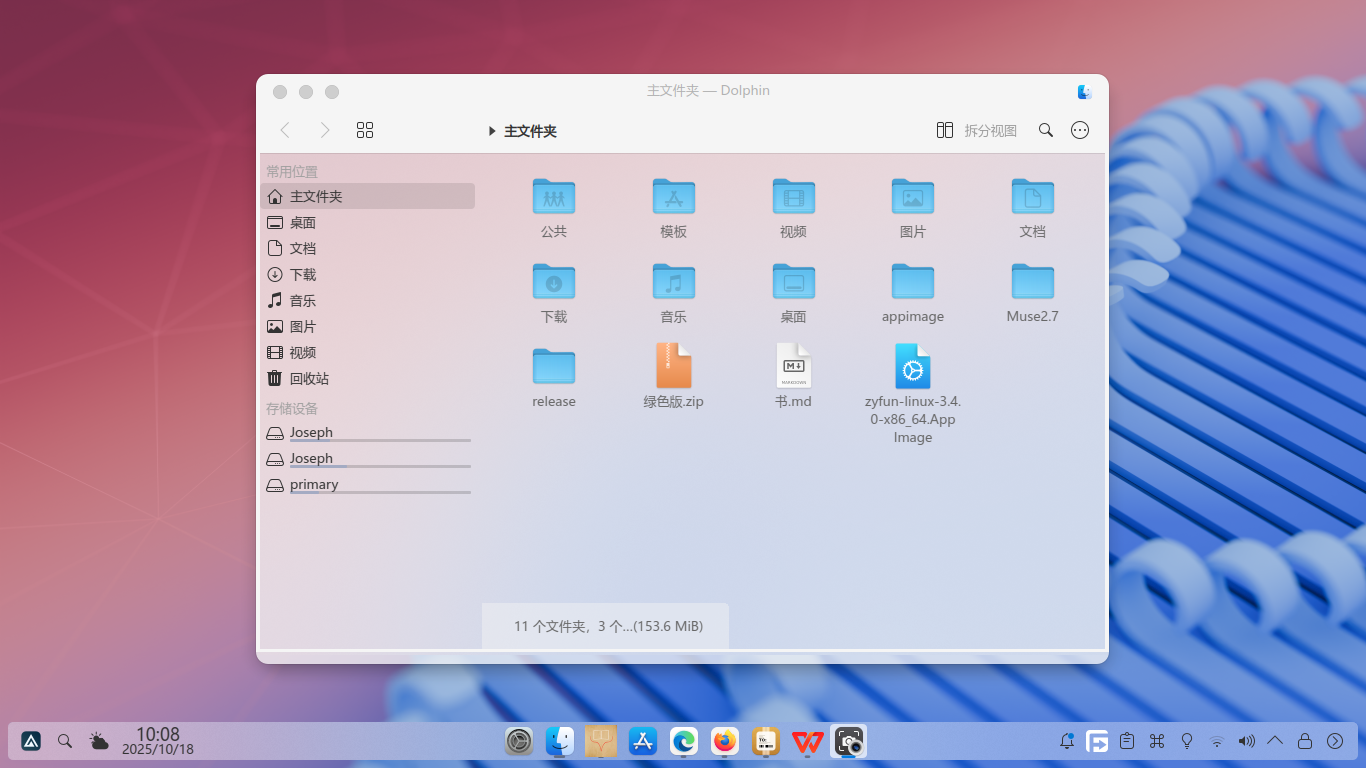Open Microsoft Edge from the dock
The image size is (1366, 768).
point(684,741)
